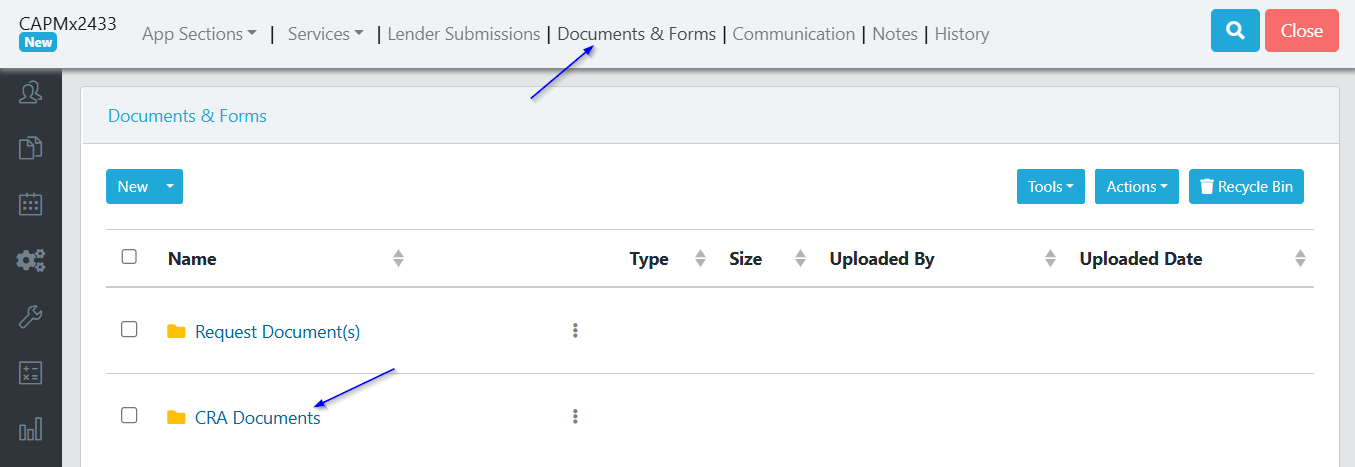Open the Tools dropdown menu

(x=1050, y=187)
